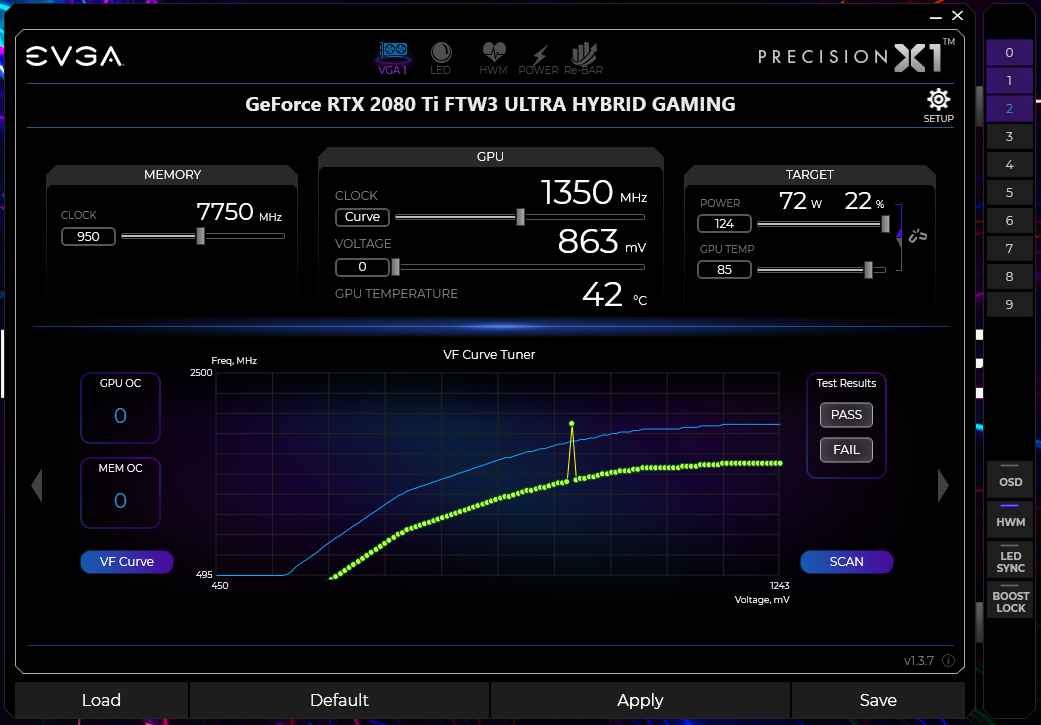The image size is (1041, 725).
Task: Open the Re-BAR icon tab
Action: tap(584, 58)
